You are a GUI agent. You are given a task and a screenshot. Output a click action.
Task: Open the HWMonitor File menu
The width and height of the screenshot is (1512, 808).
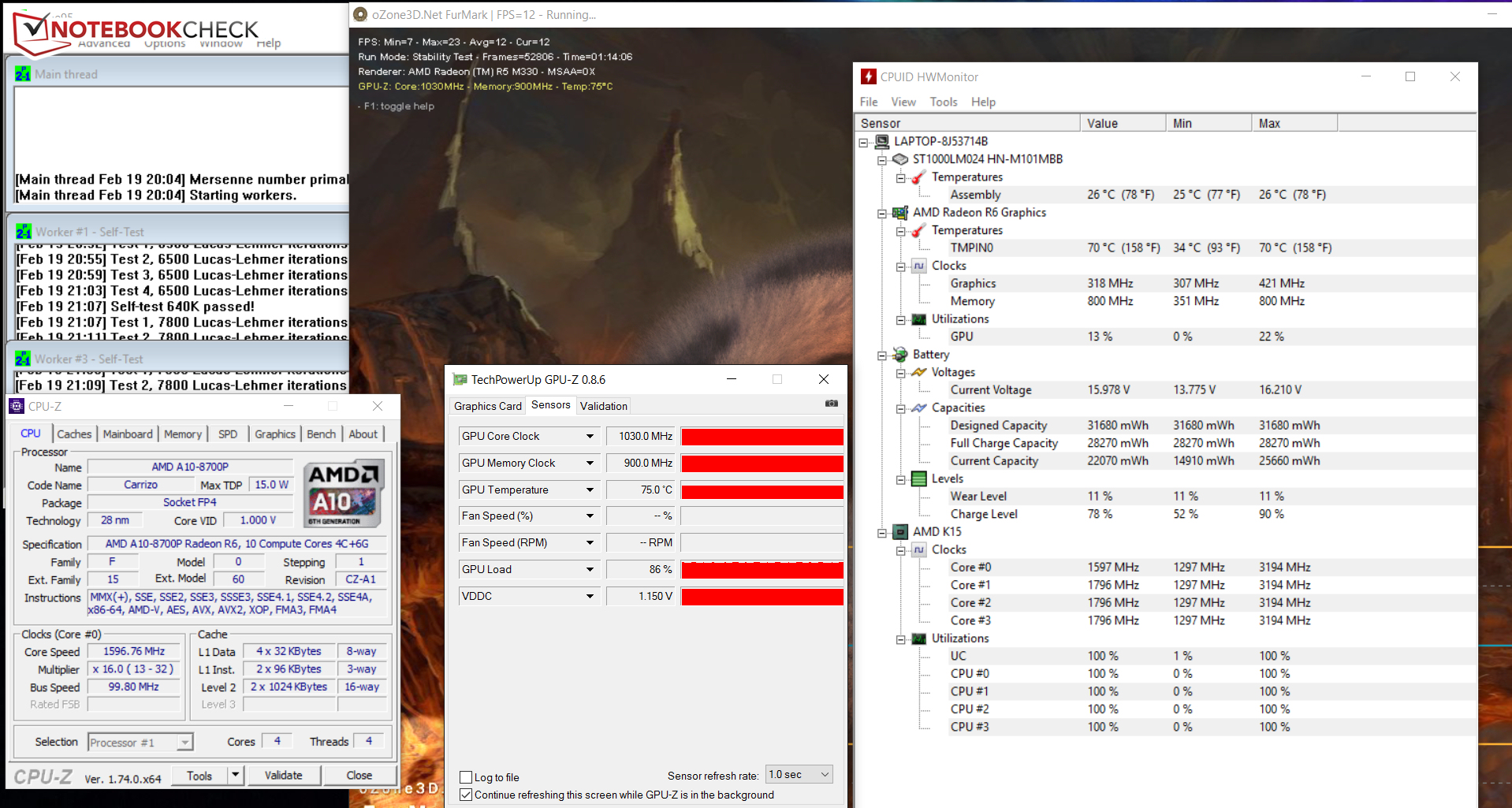(x=869, y=102)
